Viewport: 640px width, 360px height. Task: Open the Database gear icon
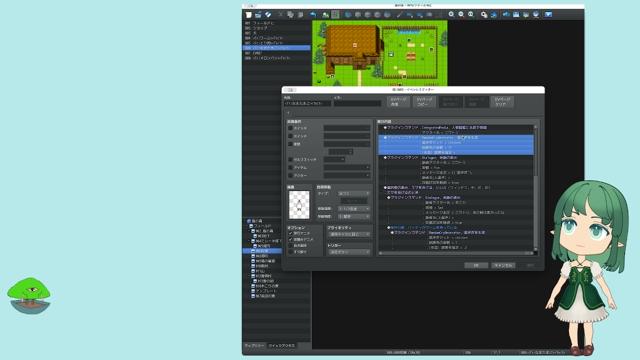[484, 15]
